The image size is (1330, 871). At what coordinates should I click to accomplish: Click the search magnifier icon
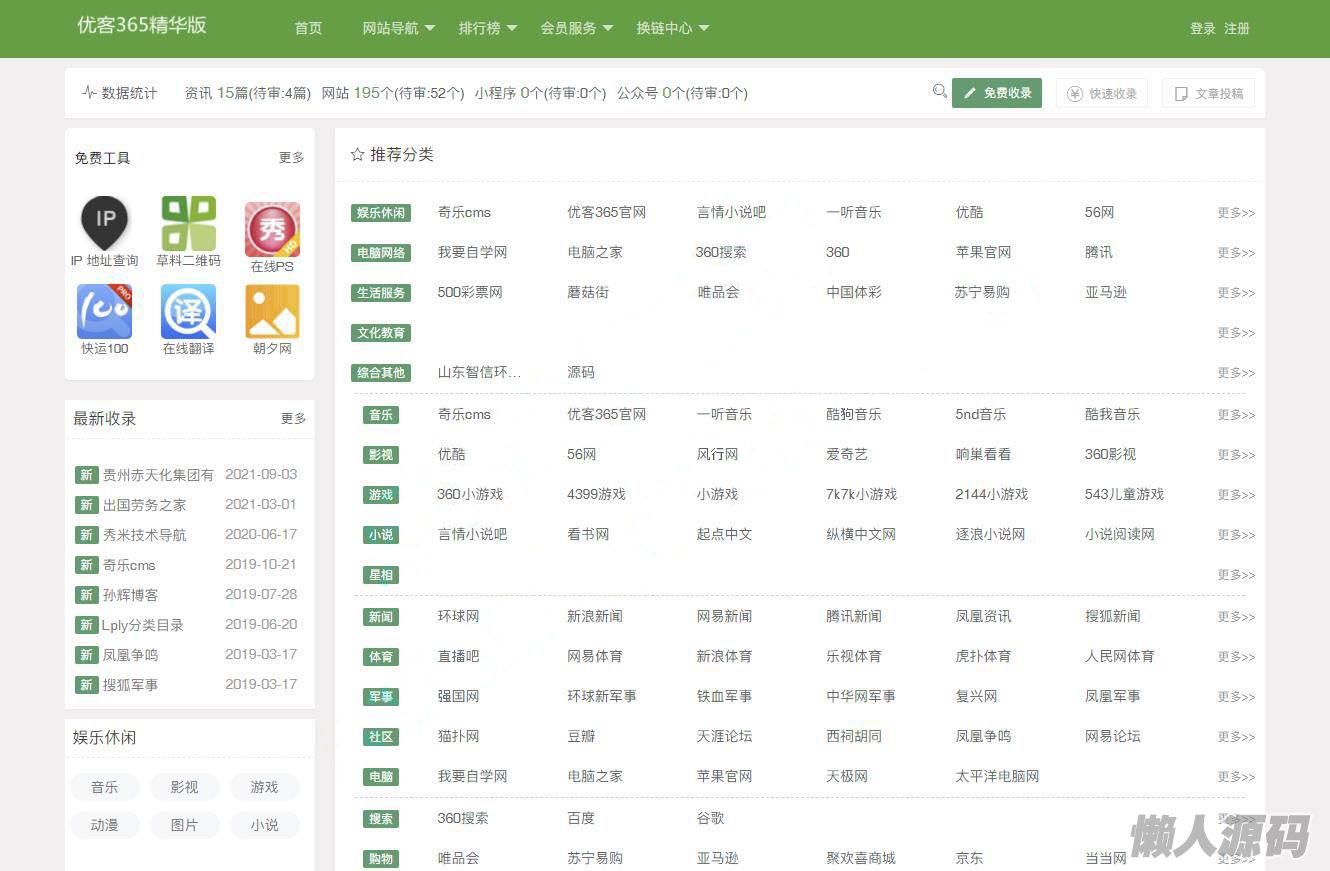[x=939, y=92]
